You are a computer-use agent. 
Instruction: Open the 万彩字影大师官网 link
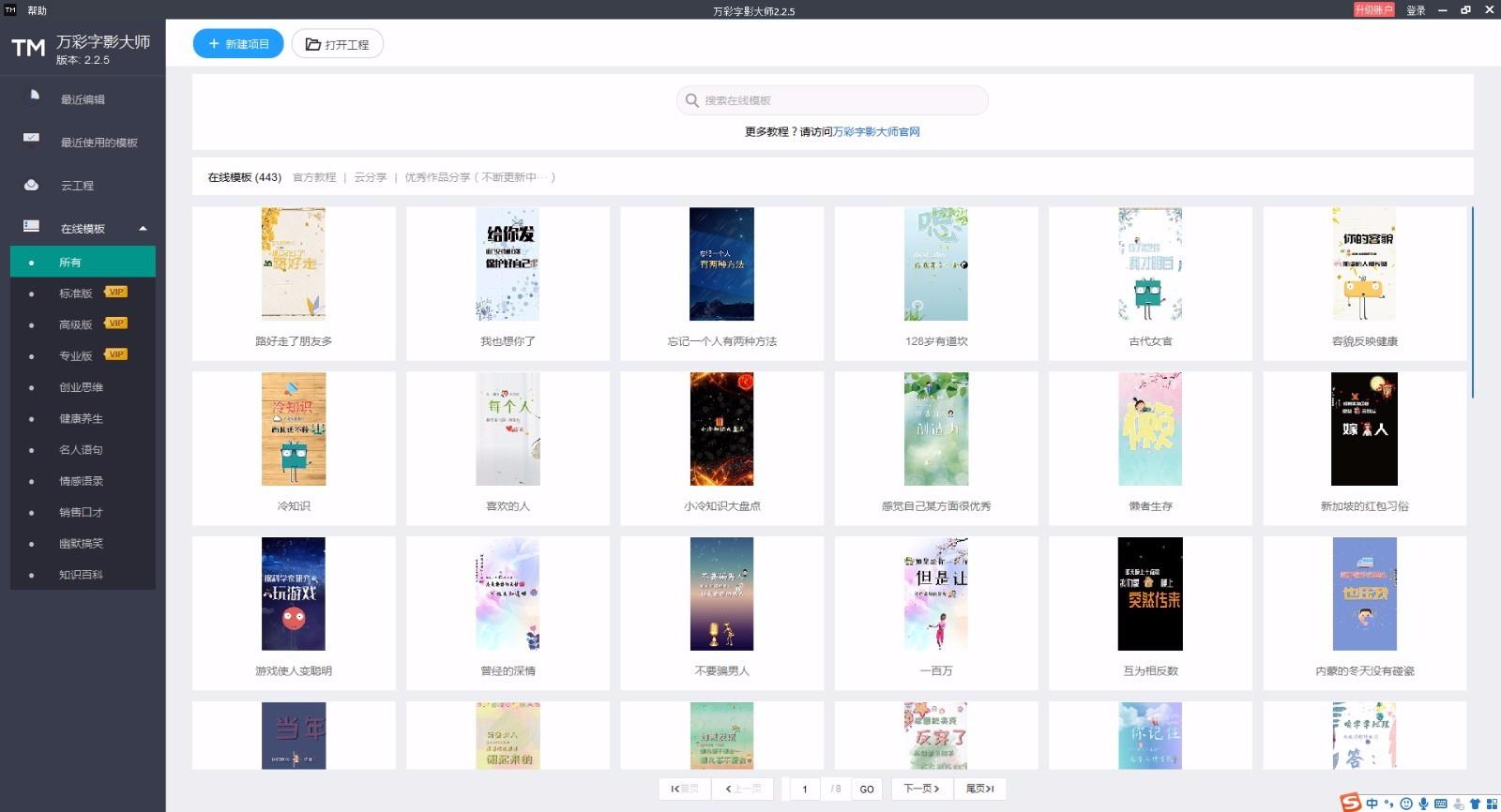tap(876, 132)
